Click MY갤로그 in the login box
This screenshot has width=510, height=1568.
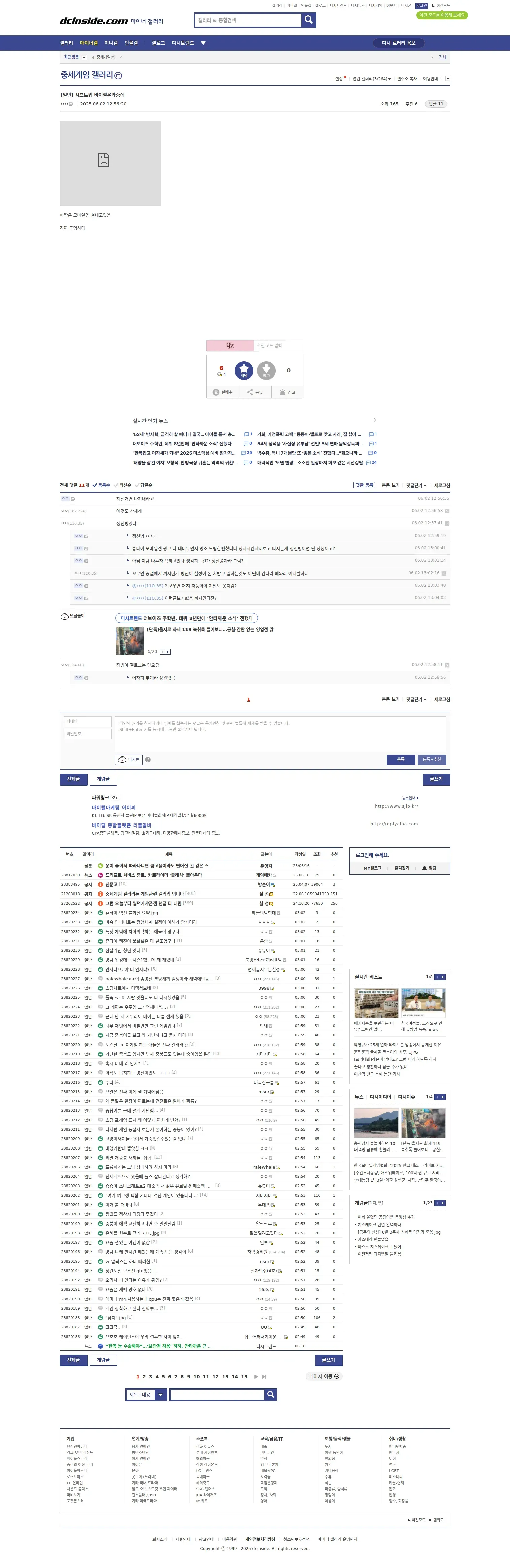[372, 868]
